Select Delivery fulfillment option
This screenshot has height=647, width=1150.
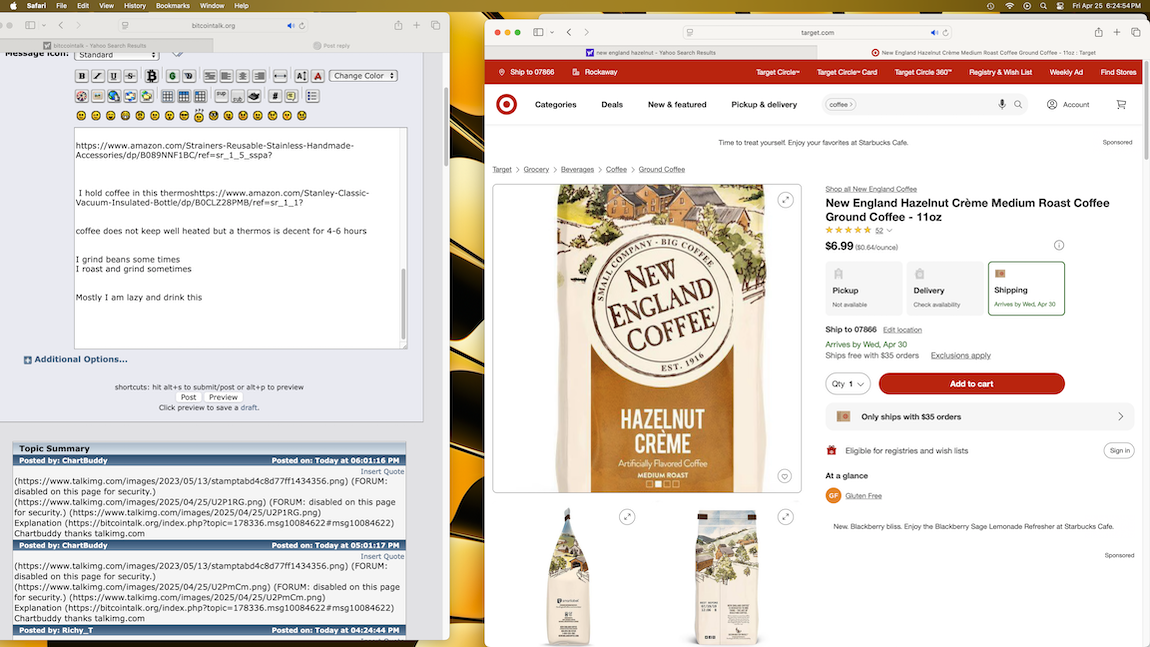[945, 288]
